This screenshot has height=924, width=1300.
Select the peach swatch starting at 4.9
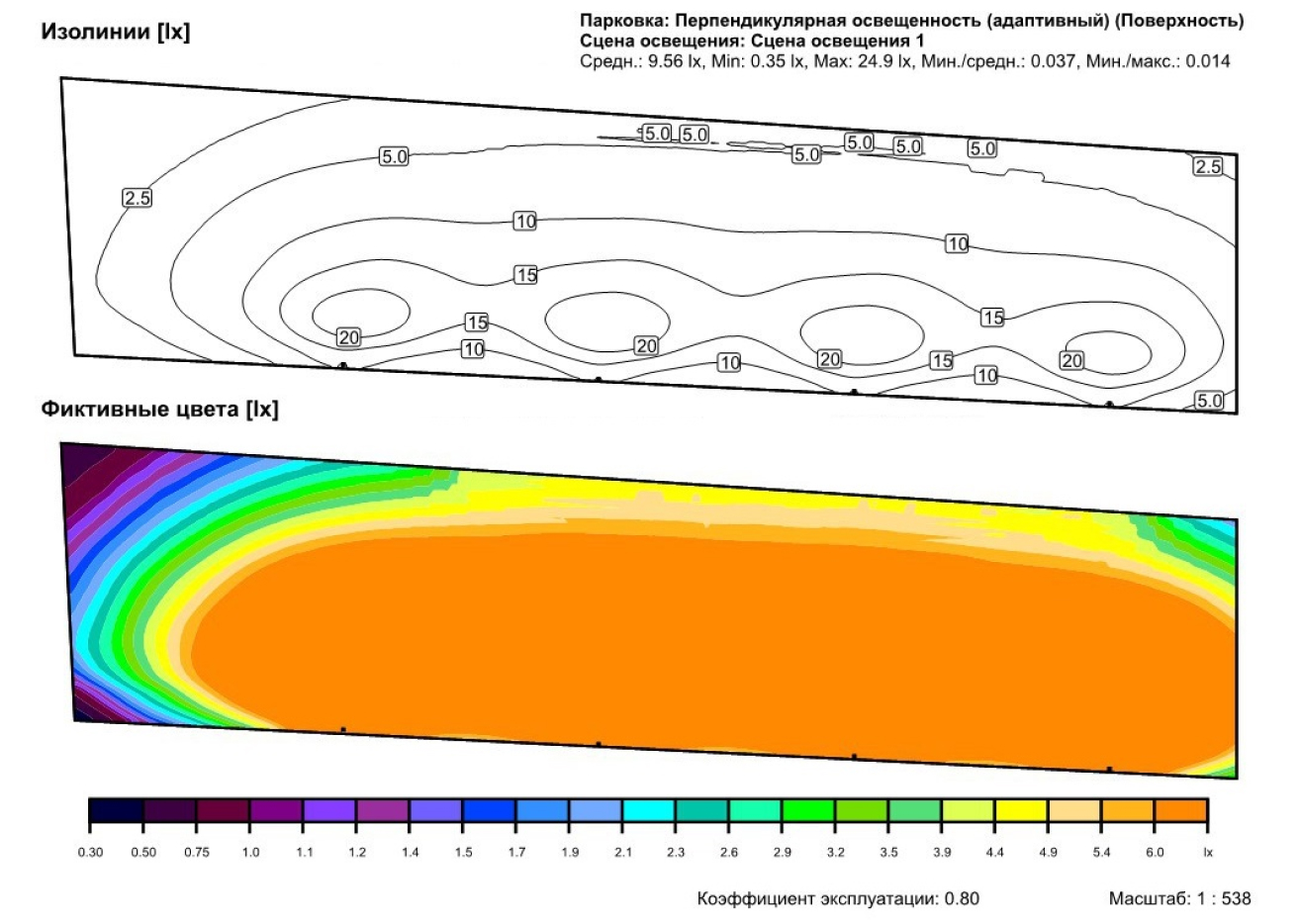[x=1075, y=811]
